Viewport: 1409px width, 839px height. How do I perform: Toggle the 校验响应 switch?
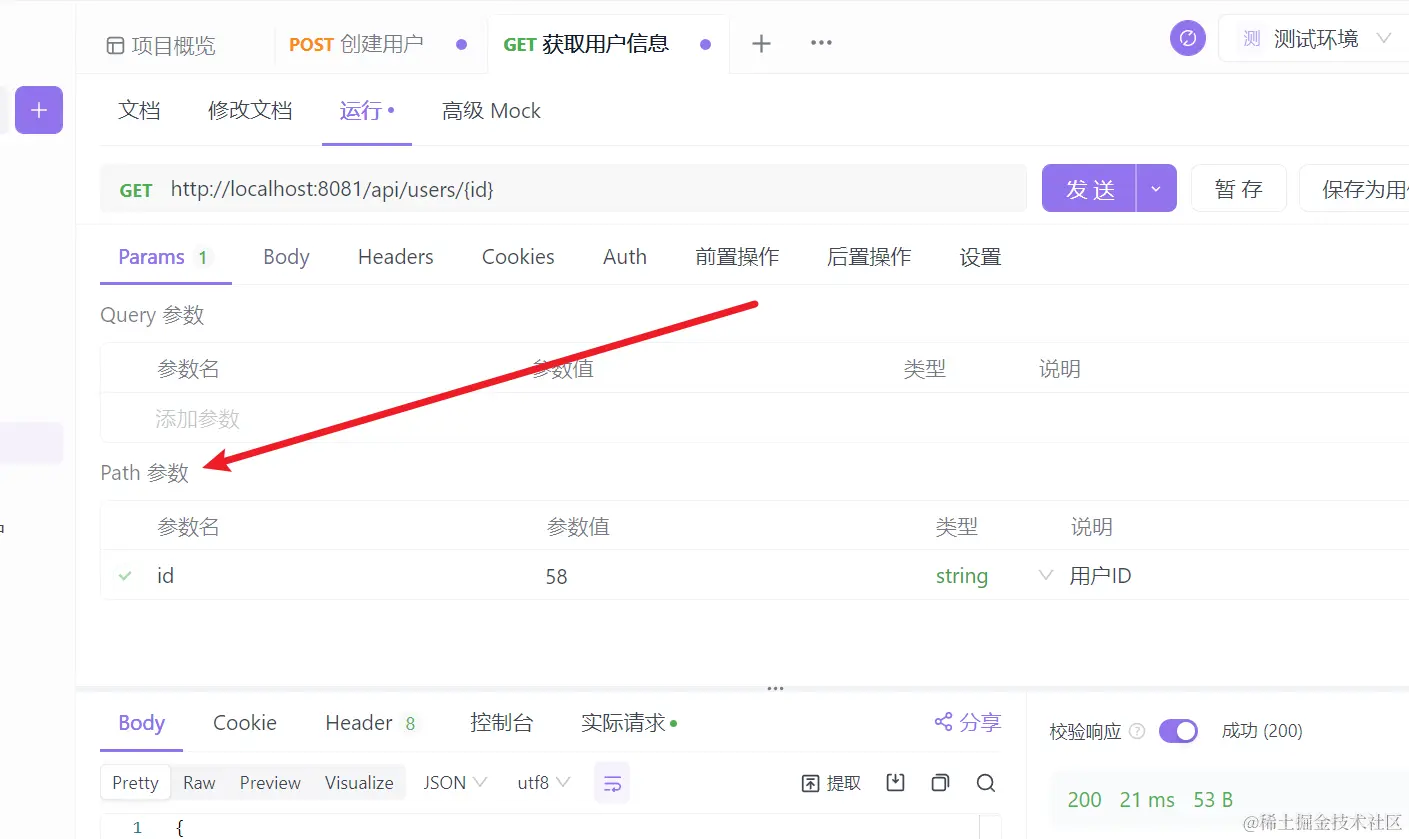(1178, 731)
